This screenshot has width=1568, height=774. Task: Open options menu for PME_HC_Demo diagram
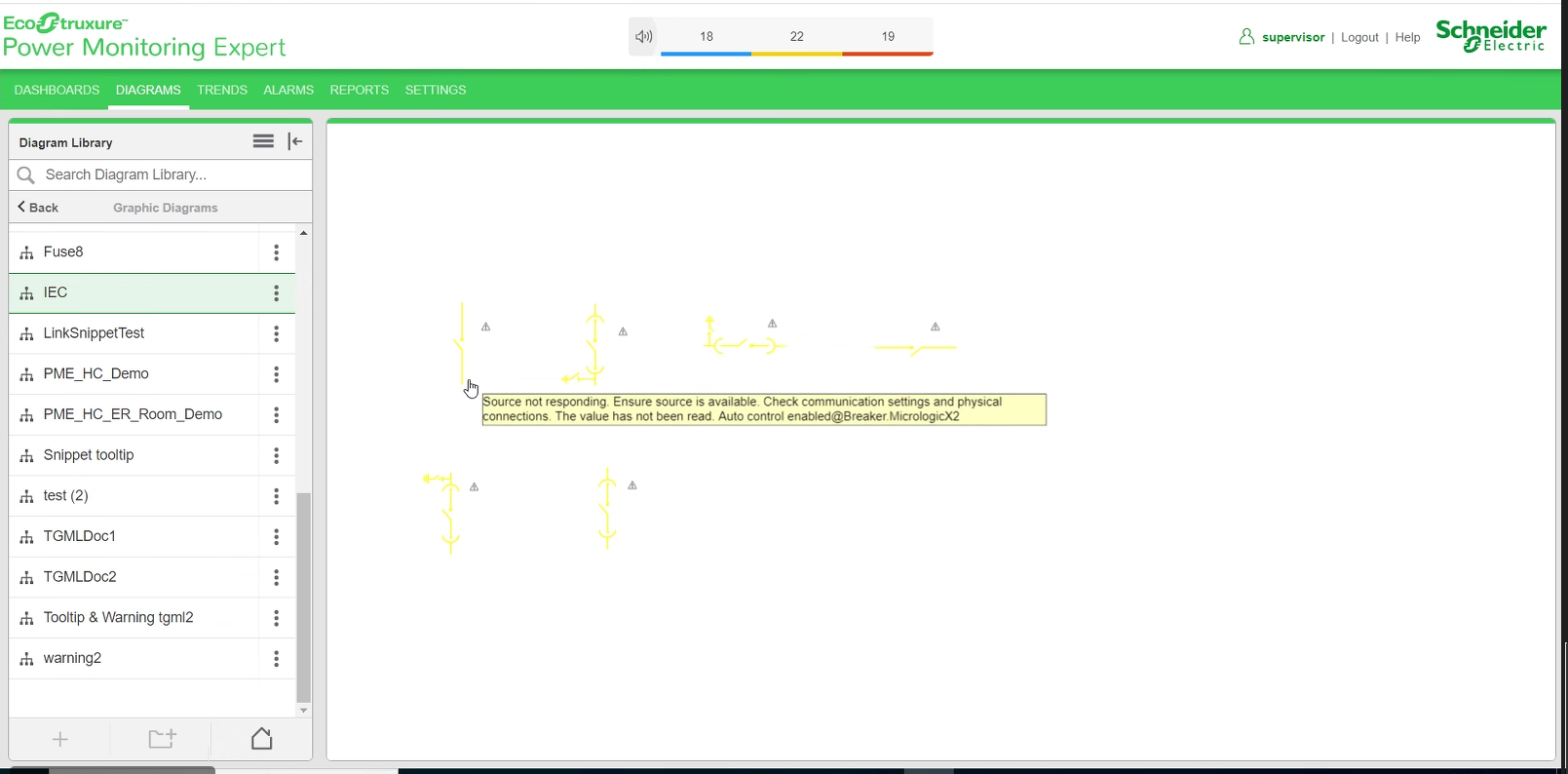(277, 374)
